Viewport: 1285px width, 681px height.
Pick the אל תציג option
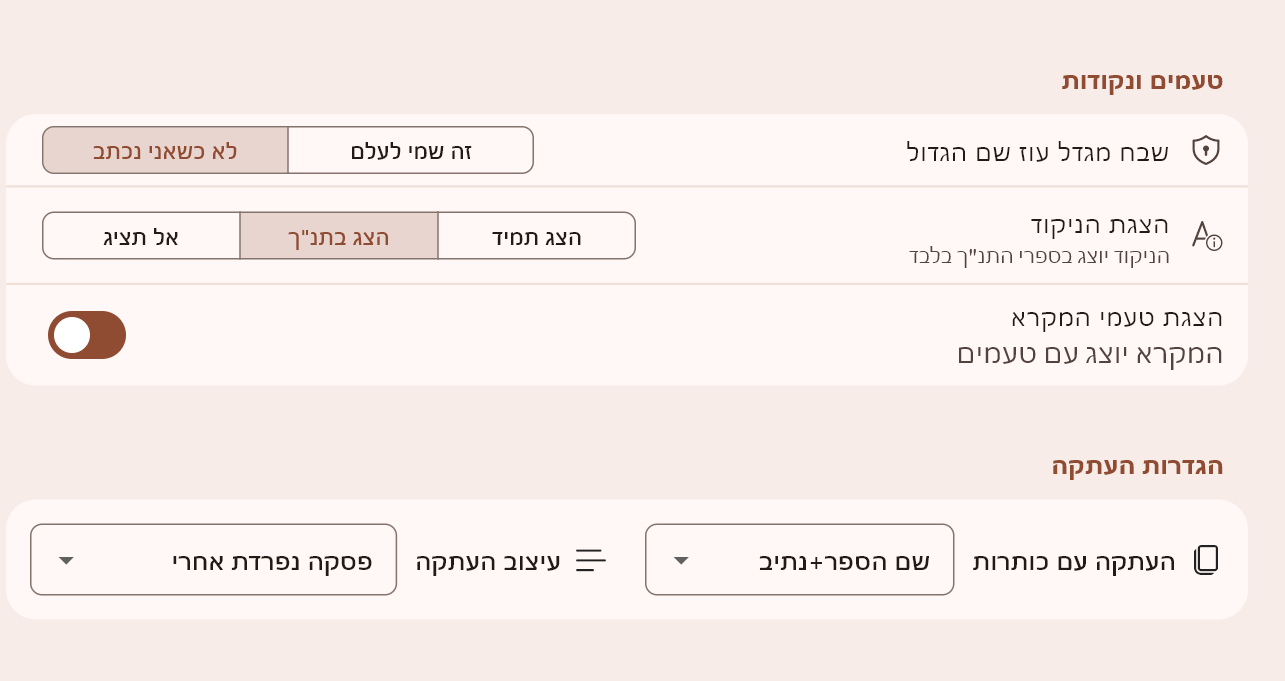click(x=141, y=236)
